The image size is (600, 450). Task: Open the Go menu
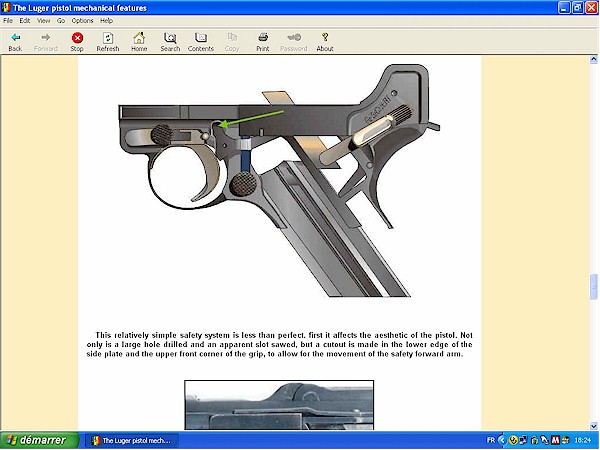(x=61, y=21)
